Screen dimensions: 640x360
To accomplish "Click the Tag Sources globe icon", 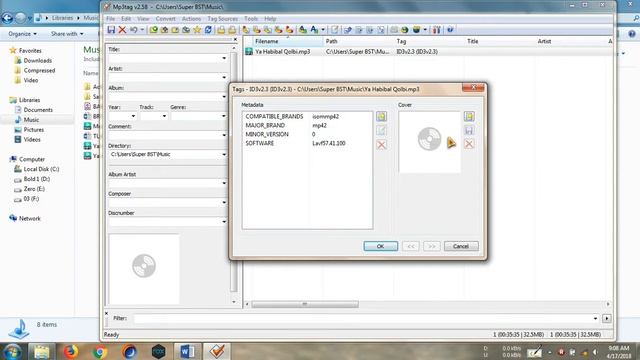I will coord(416,30).
